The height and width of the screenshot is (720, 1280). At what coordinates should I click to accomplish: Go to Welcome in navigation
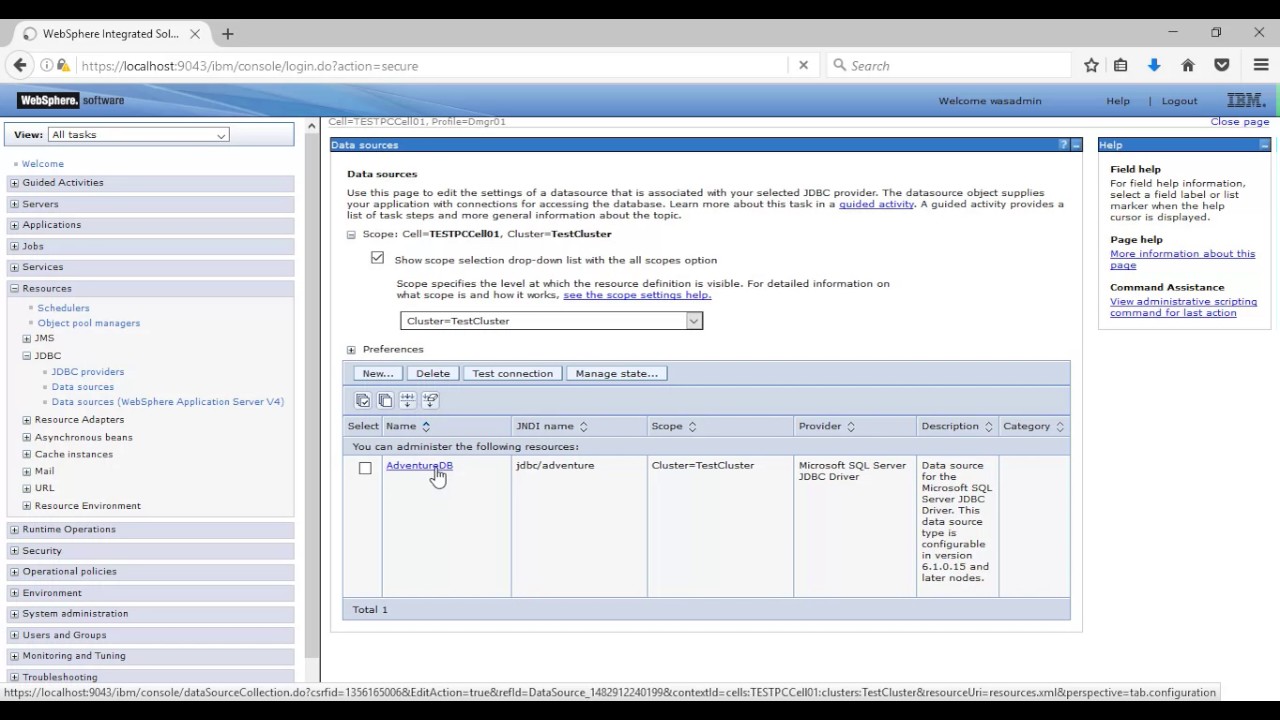(43, 163)
